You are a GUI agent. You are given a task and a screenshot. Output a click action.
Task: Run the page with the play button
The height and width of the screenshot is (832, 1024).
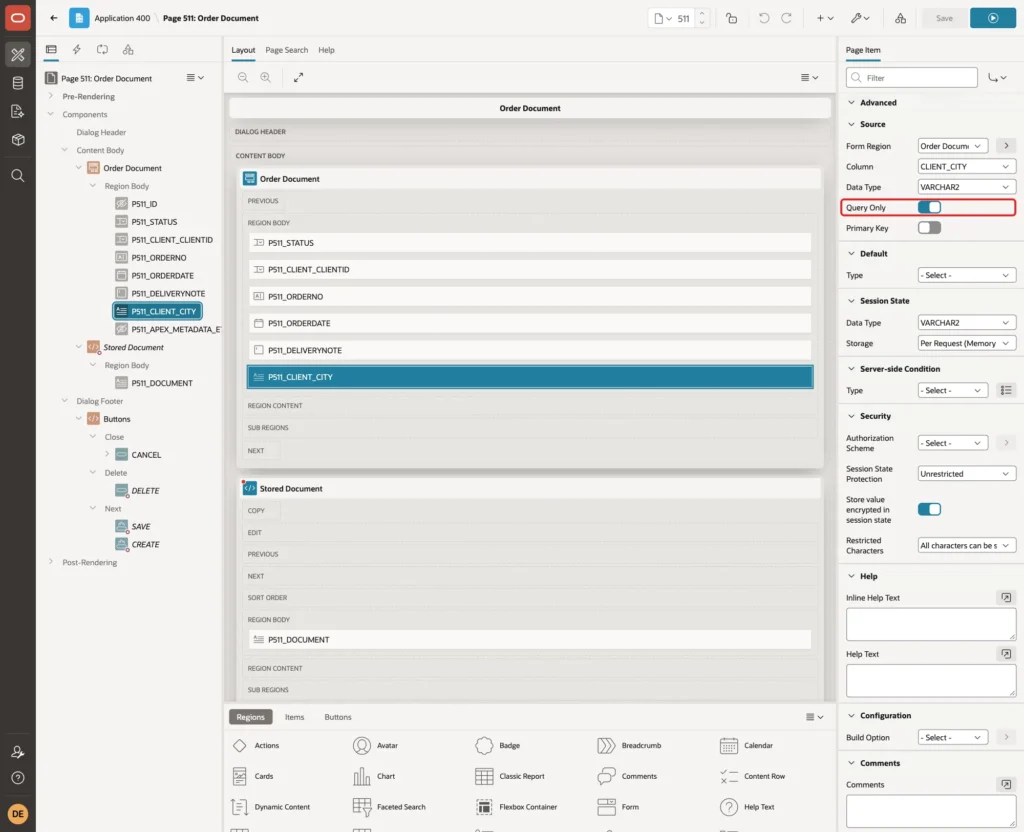click(993, 18)
